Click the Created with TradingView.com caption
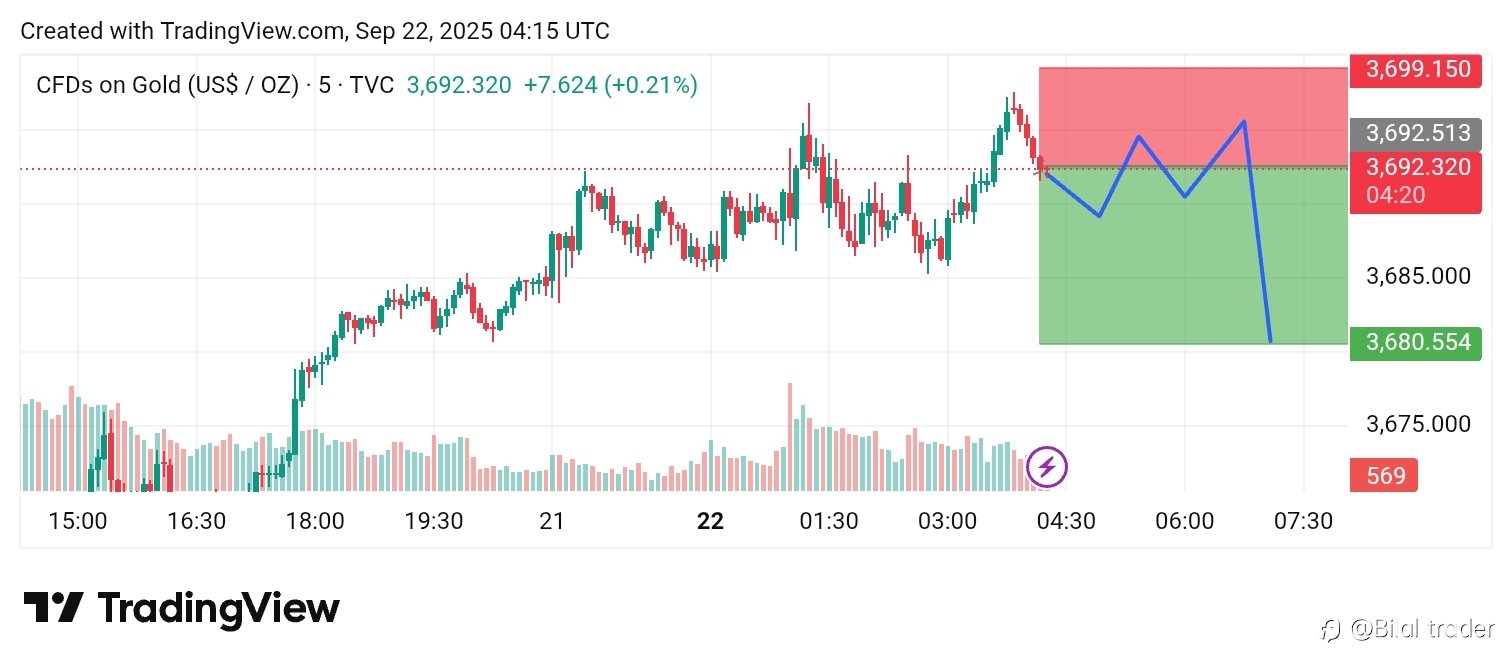 pyautogui.click(x=315, y=31)
